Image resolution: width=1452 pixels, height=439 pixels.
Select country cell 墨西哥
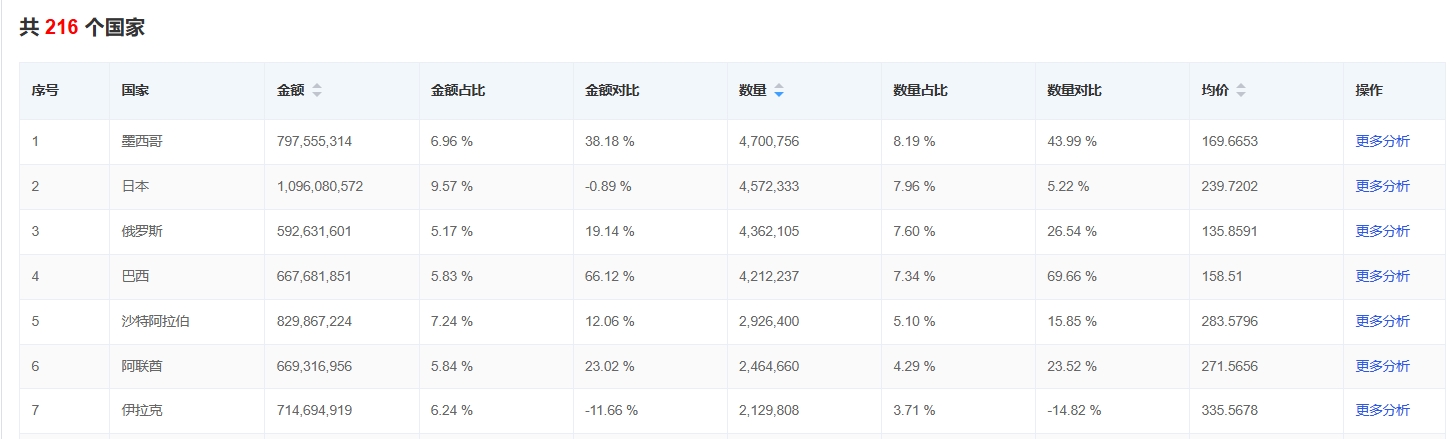point(142,141)
